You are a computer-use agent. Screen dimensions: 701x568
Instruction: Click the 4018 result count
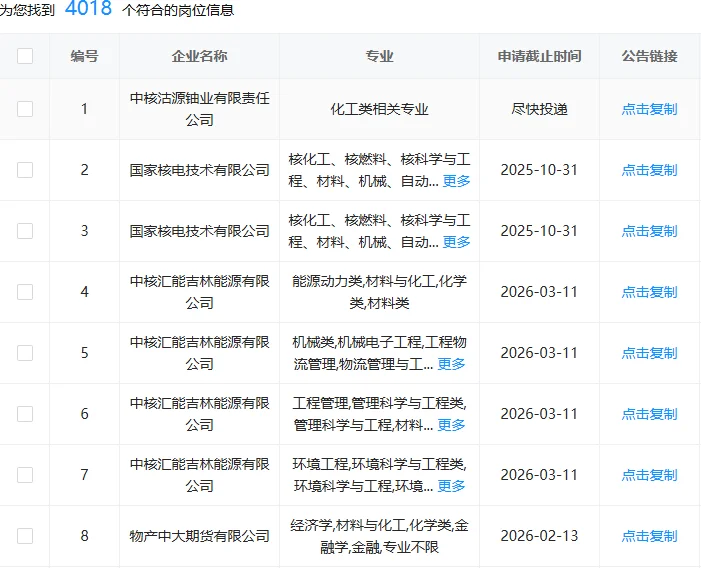coord(89,8)
